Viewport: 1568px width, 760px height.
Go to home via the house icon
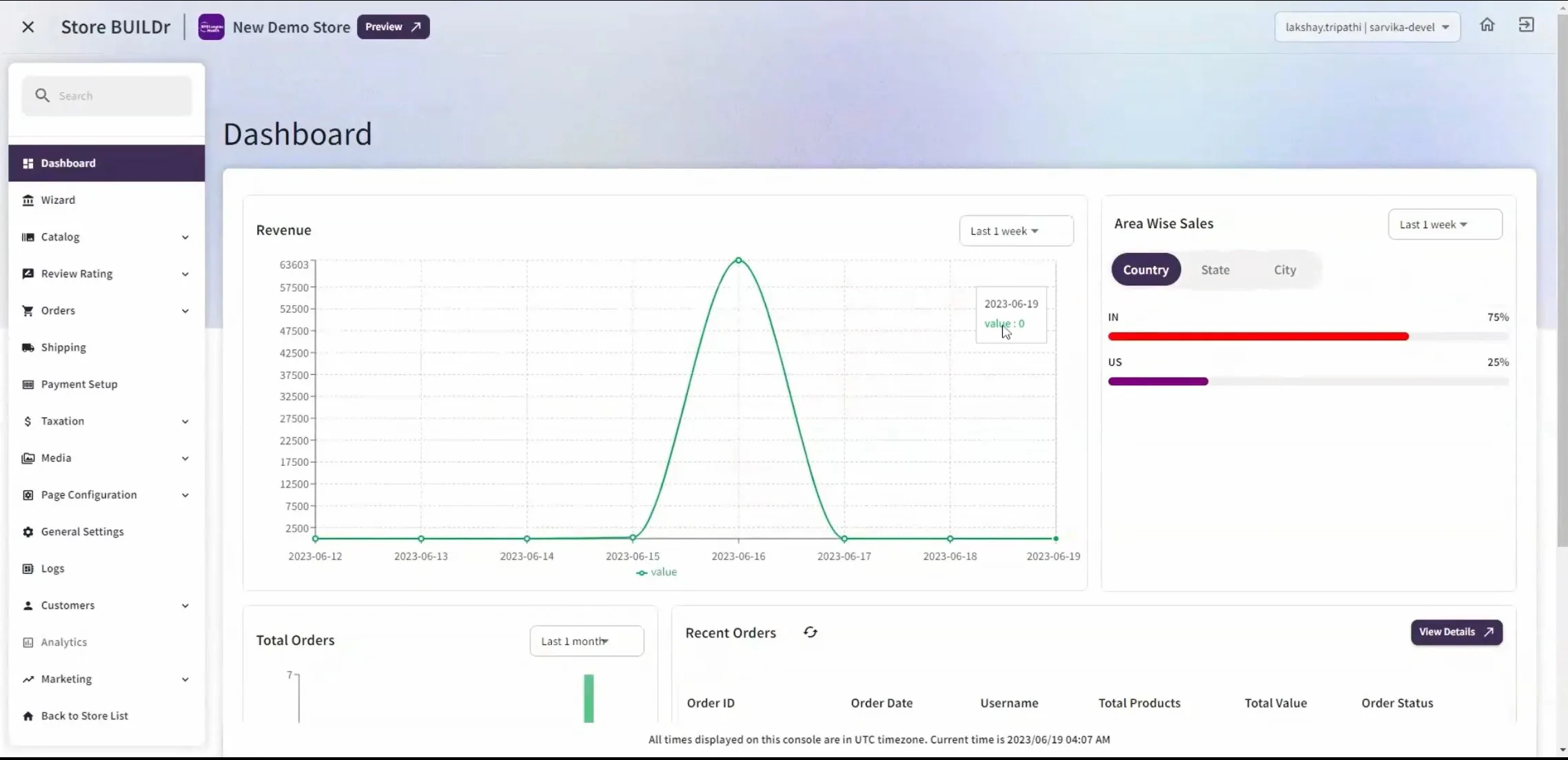click(1487, 25)
